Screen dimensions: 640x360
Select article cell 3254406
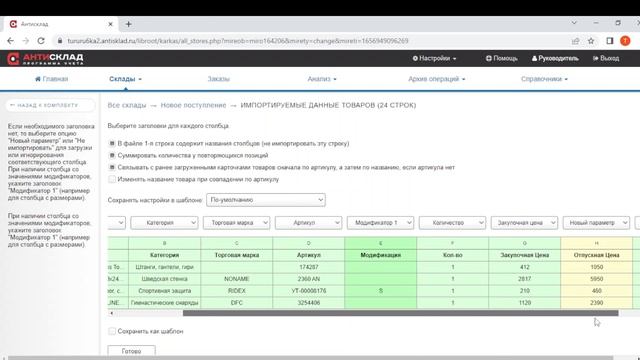click(x=309, y=303)
